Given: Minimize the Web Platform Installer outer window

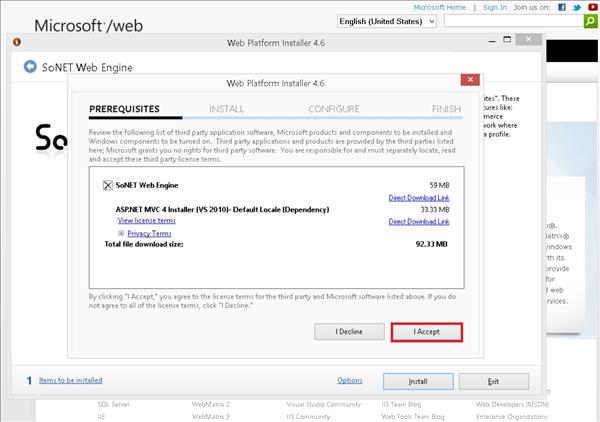Looking at the screenshot, I should coord(492,40).
